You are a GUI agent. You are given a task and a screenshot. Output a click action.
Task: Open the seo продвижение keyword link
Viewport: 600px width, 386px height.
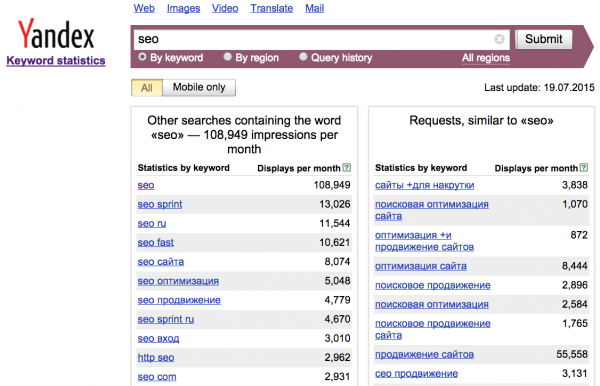[x=179, y=300]
